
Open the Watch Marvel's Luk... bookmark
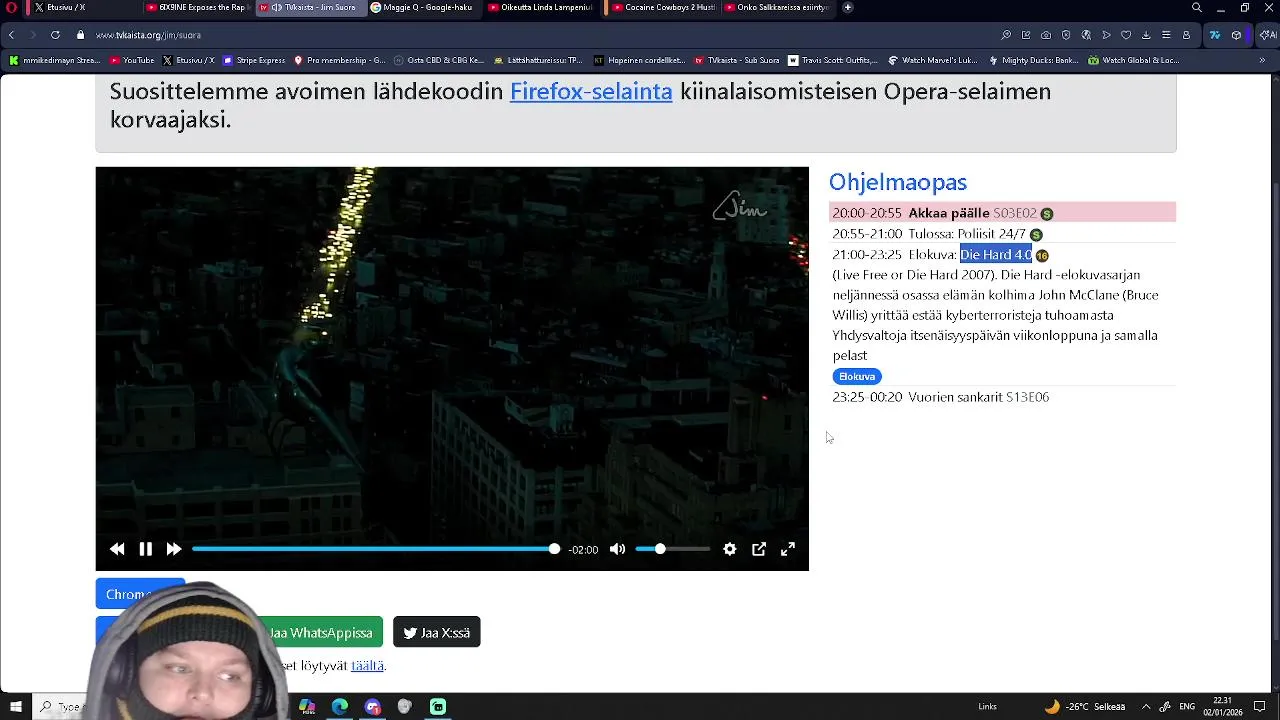pyautogui.click(x=932, y=60)
